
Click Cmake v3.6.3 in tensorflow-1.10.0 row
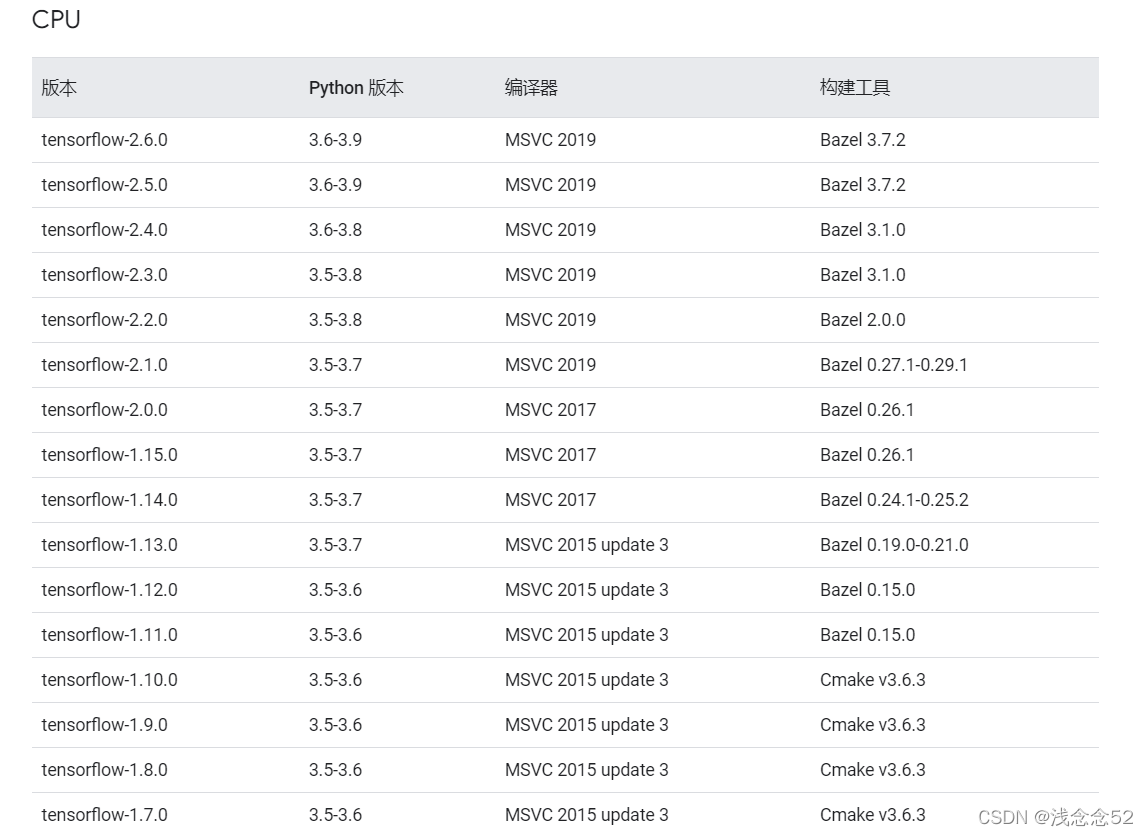[x=873, y=680]
